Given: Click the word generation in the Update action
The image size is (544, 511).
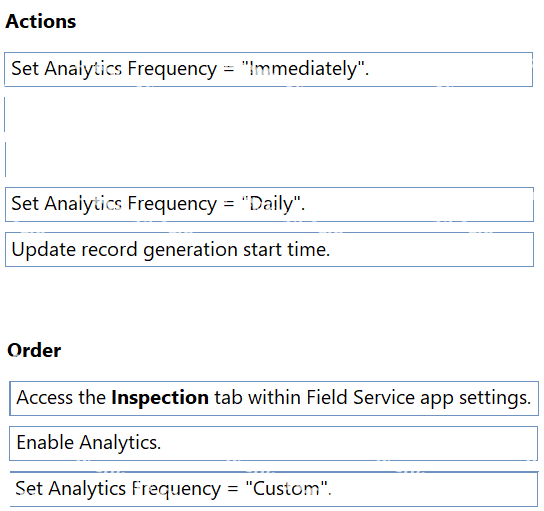Looking at the screenshot, I should (190, 250).
